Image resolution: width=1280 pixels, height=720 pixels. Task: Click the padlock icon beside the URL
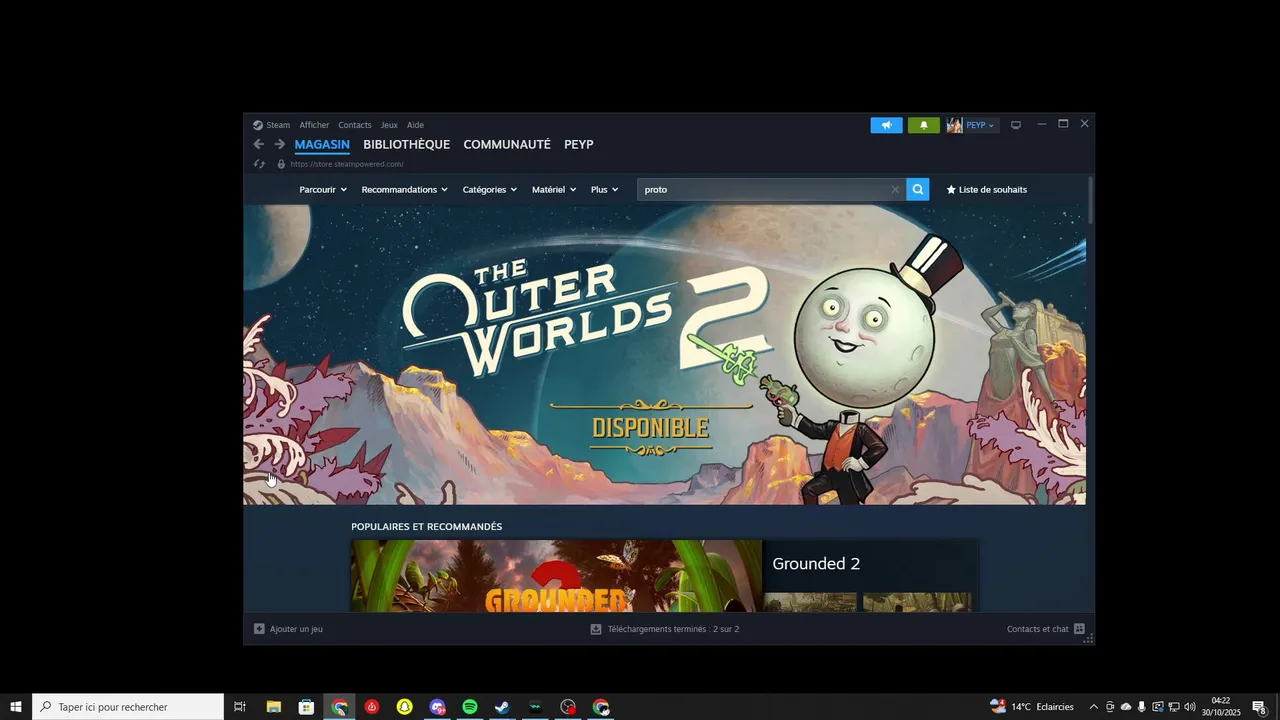(281, 164)
